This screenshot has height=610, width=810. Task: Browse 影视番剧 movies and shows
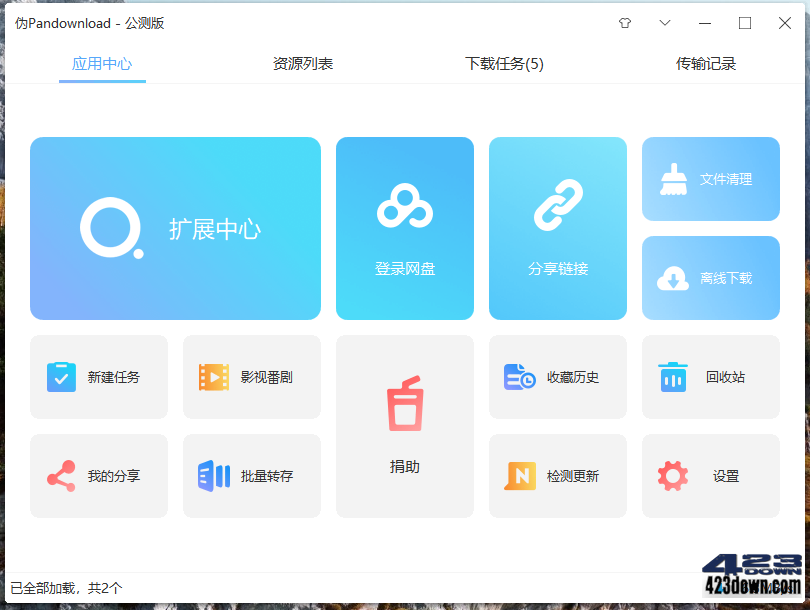tap(251, 377)
